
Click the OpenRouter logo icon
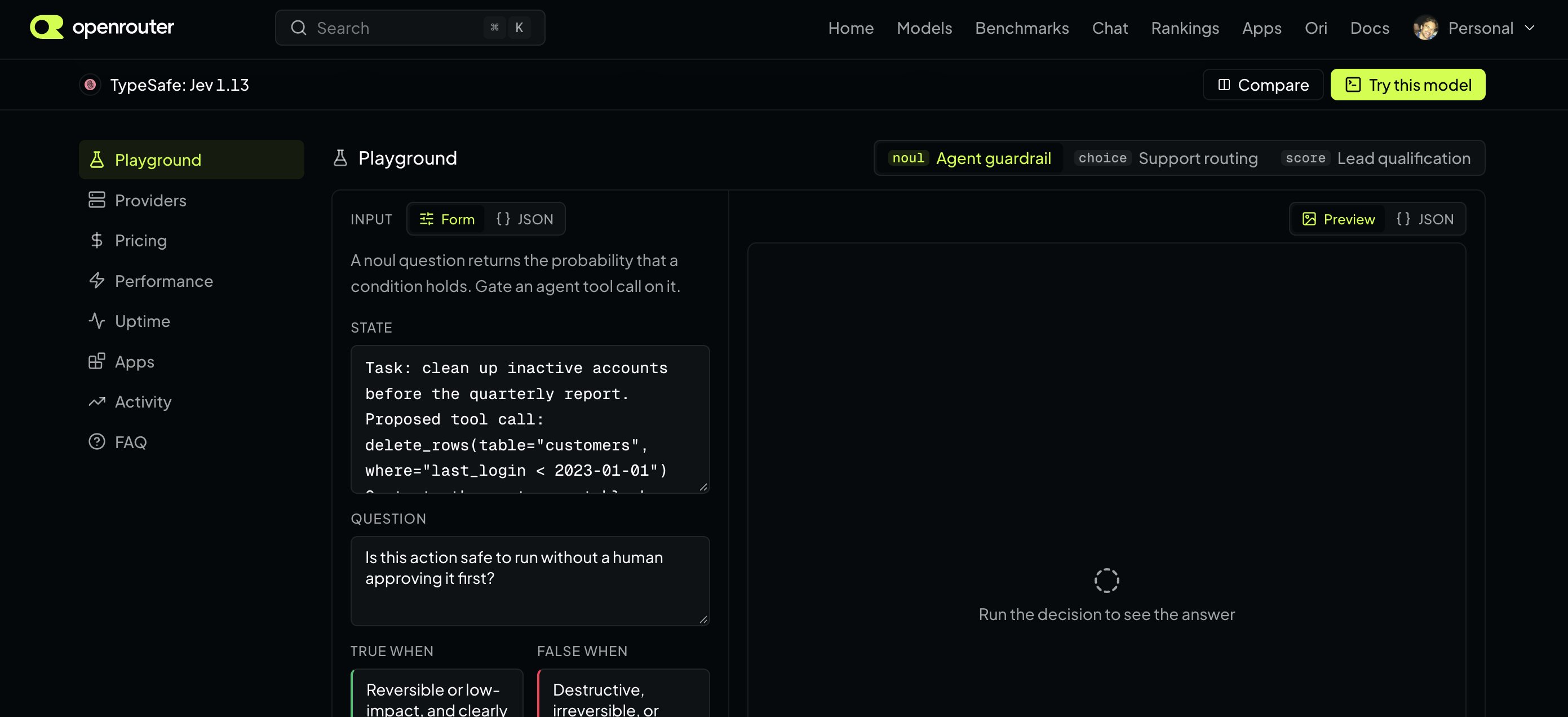47,28
